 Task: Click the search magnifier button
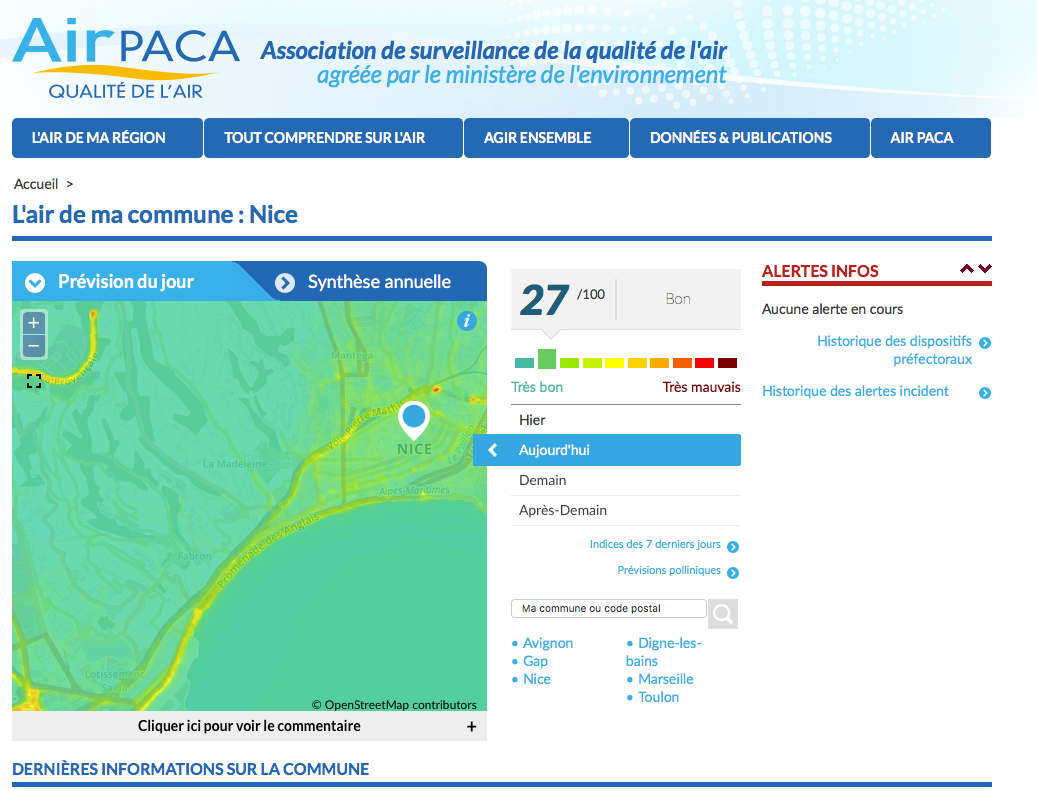pyautogui.click(x=723, y=613)
